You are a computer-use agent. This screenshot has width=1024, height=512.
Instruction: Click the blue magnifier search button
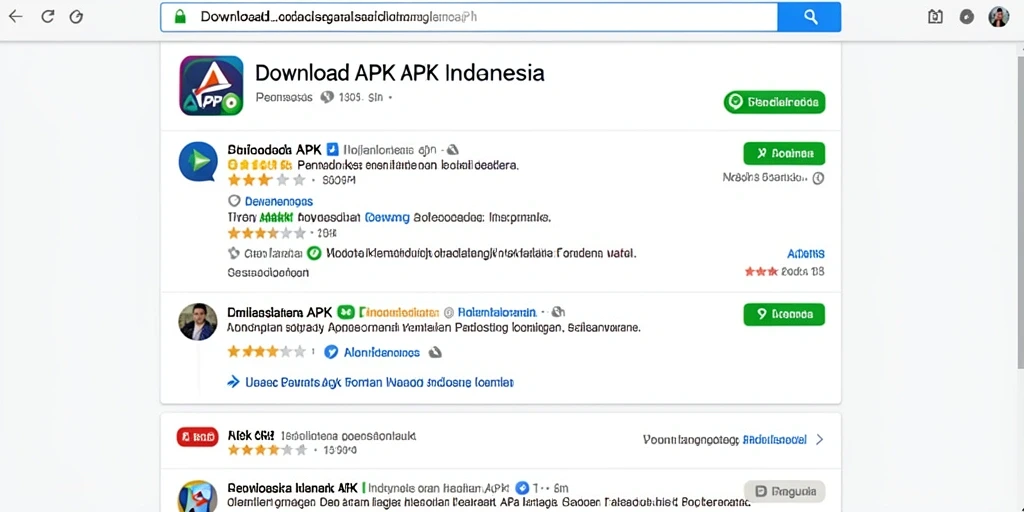coord(810,17)
